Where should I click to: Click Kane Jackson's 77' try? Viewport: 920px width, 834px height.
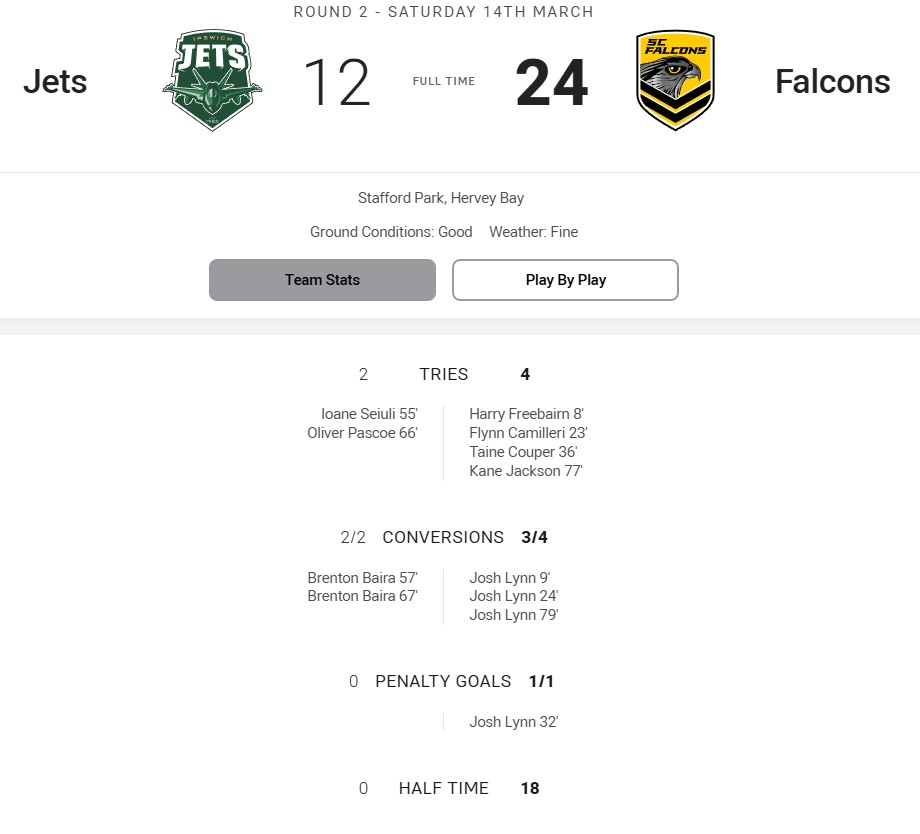pyautogui.click(x=526, y=471)
